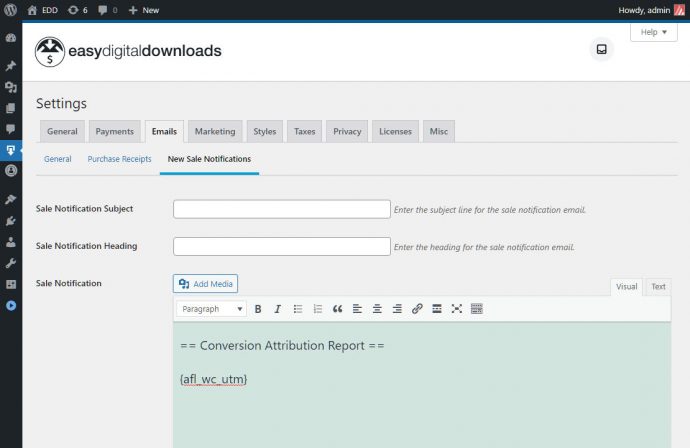
Task: Open Media library icon in sidebar
Action: 11,87
